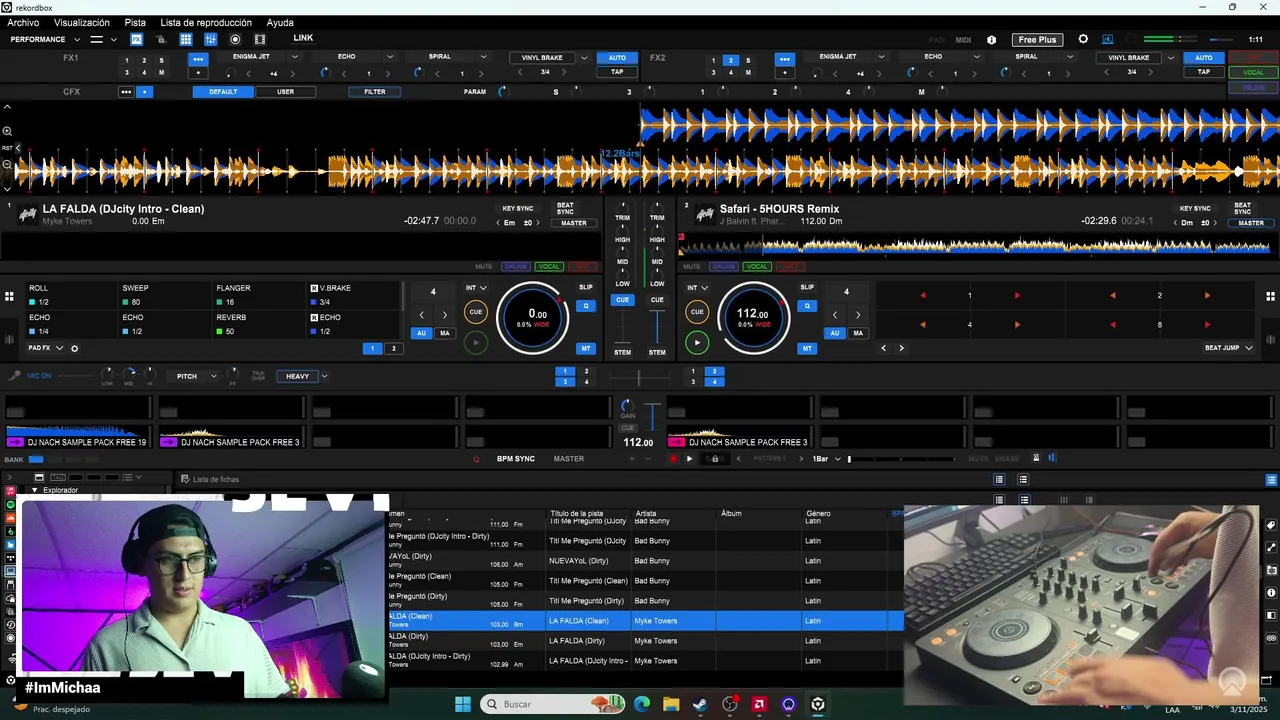Toggle deck 1 VOCAL stem mute
This screenshot has width=1280, height=720.
tap(549, 267)
